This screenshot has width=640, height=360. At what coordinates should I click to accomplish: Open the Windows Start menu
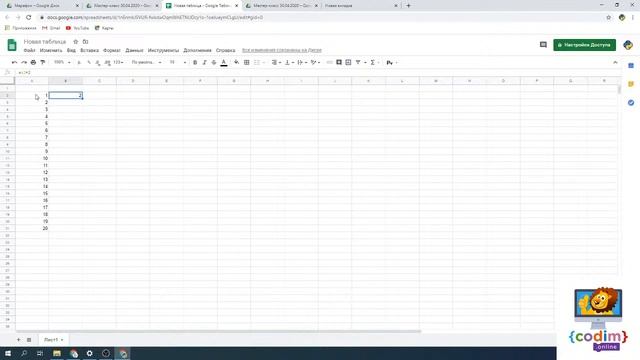8,353
